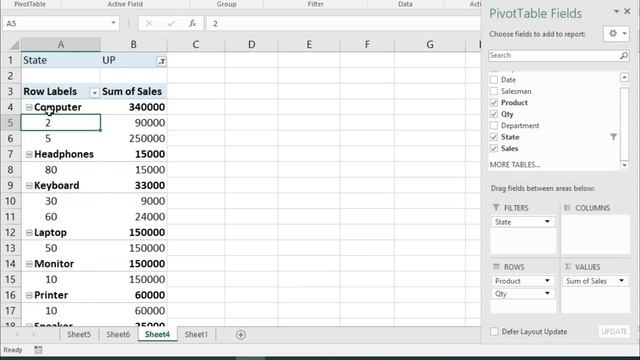Click the Select All corner triangle
The image size is (640, 360).
tap(14, 44)
